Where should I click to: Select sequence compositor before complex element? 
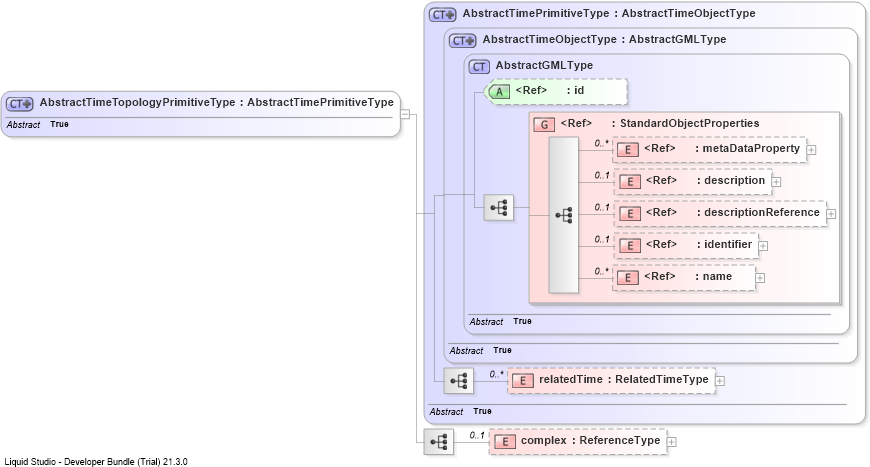(x=438, y=442)
